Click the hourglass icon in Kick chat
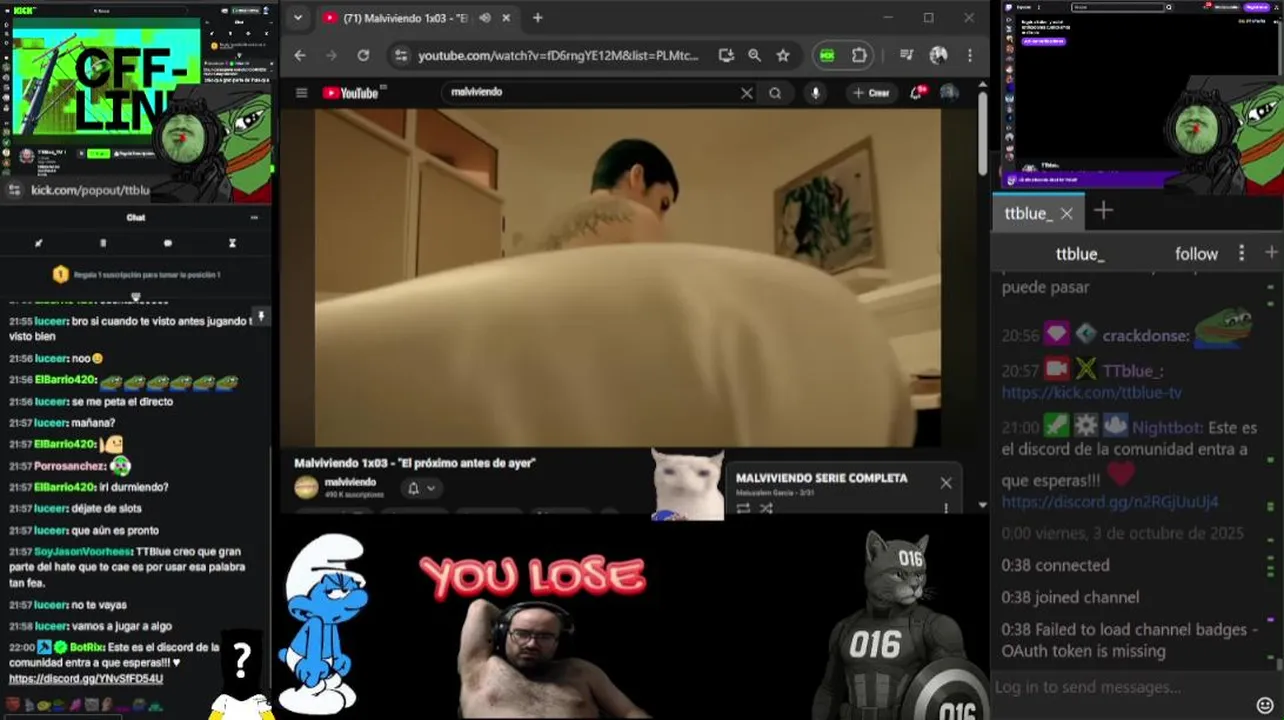 [x=232, y=243]
